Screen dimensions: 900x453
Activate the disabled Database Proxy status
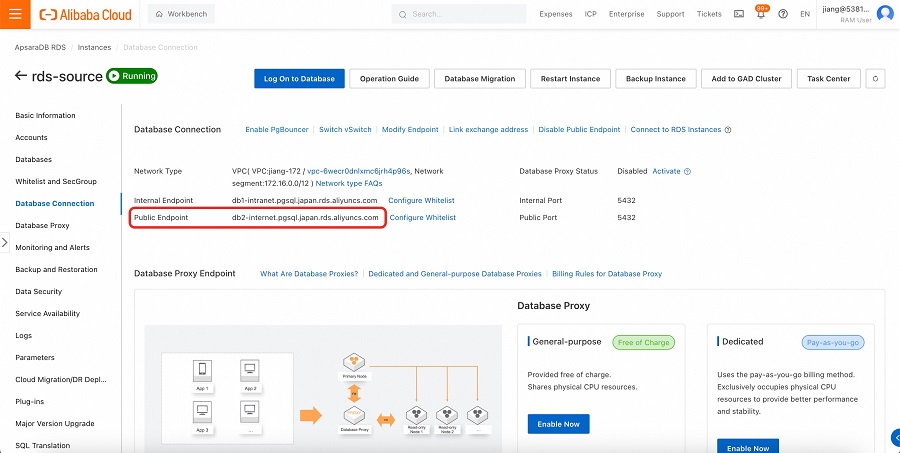(x=666, y=171)
